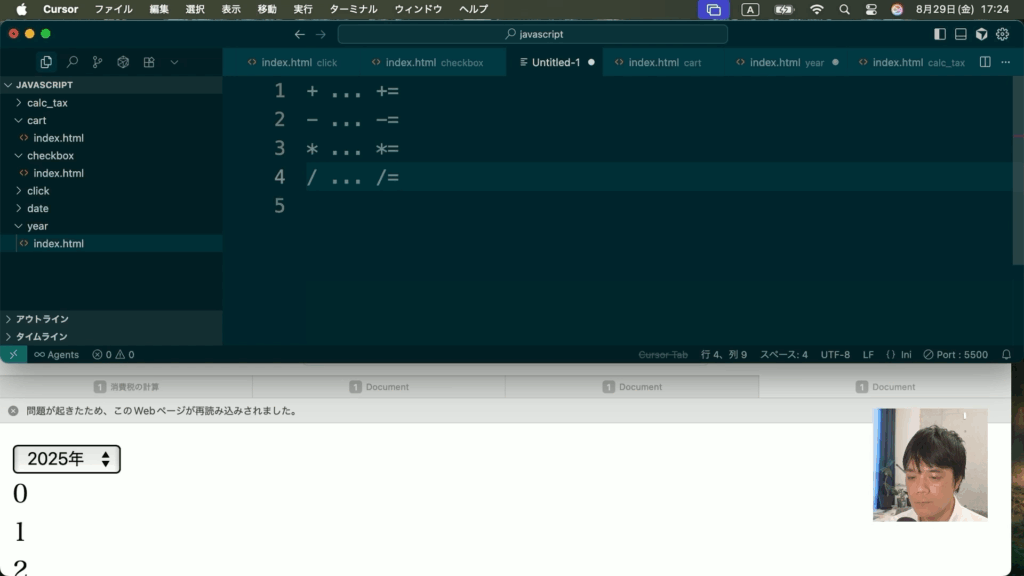Dismiss the page reloaded warning banner
1024x576 pixels.
click(13, 411)
